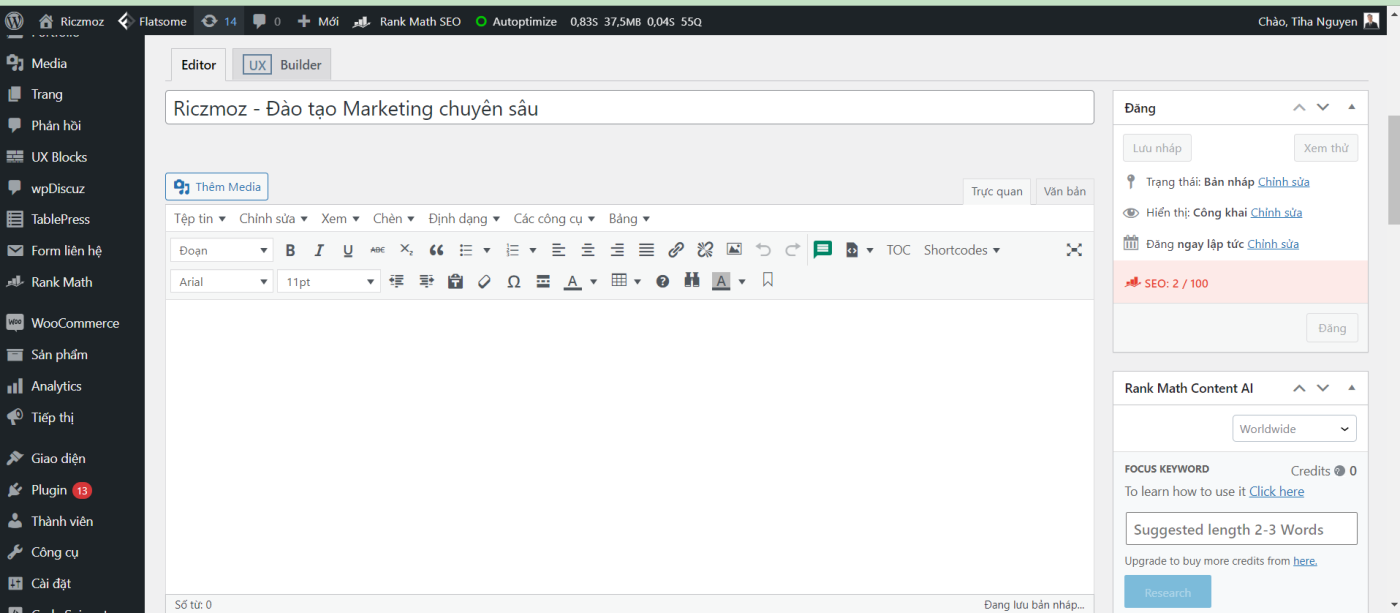The height and width of the screenshot is (613, 1400).
Task: Undo last editor action
Action: tap(763, 250)
